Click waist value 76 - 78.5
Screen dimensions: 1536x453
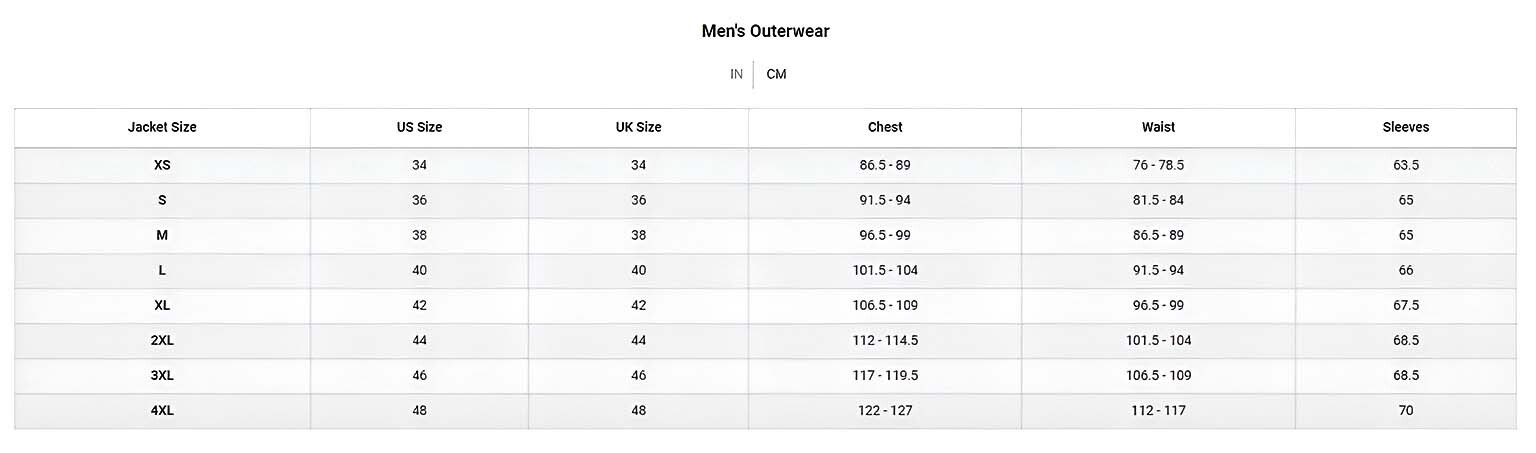pos(1158,165)
